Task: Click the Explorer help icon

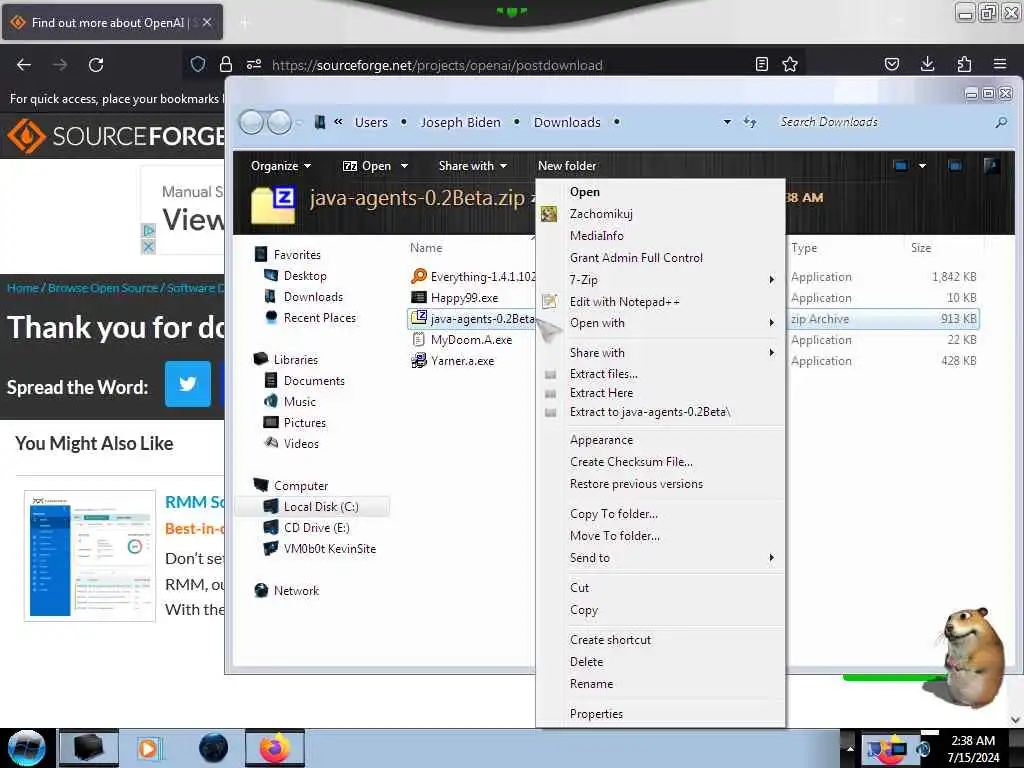Action: [x=991, y=166]
